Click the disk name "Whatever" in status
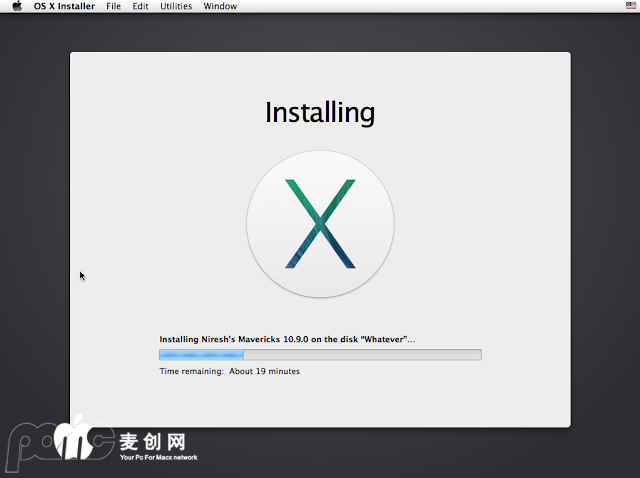Screen dimensions: 640x478 (383, 340)
